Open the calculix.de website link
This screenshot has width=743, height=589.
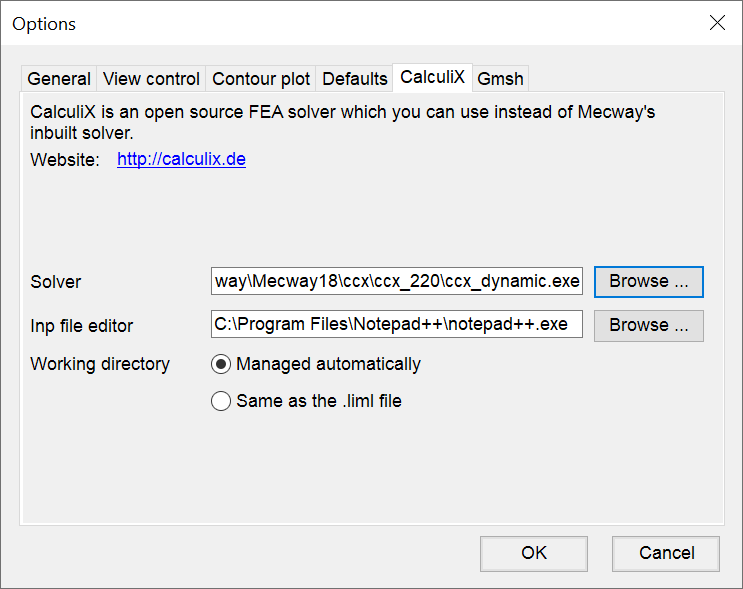(181, 159)
